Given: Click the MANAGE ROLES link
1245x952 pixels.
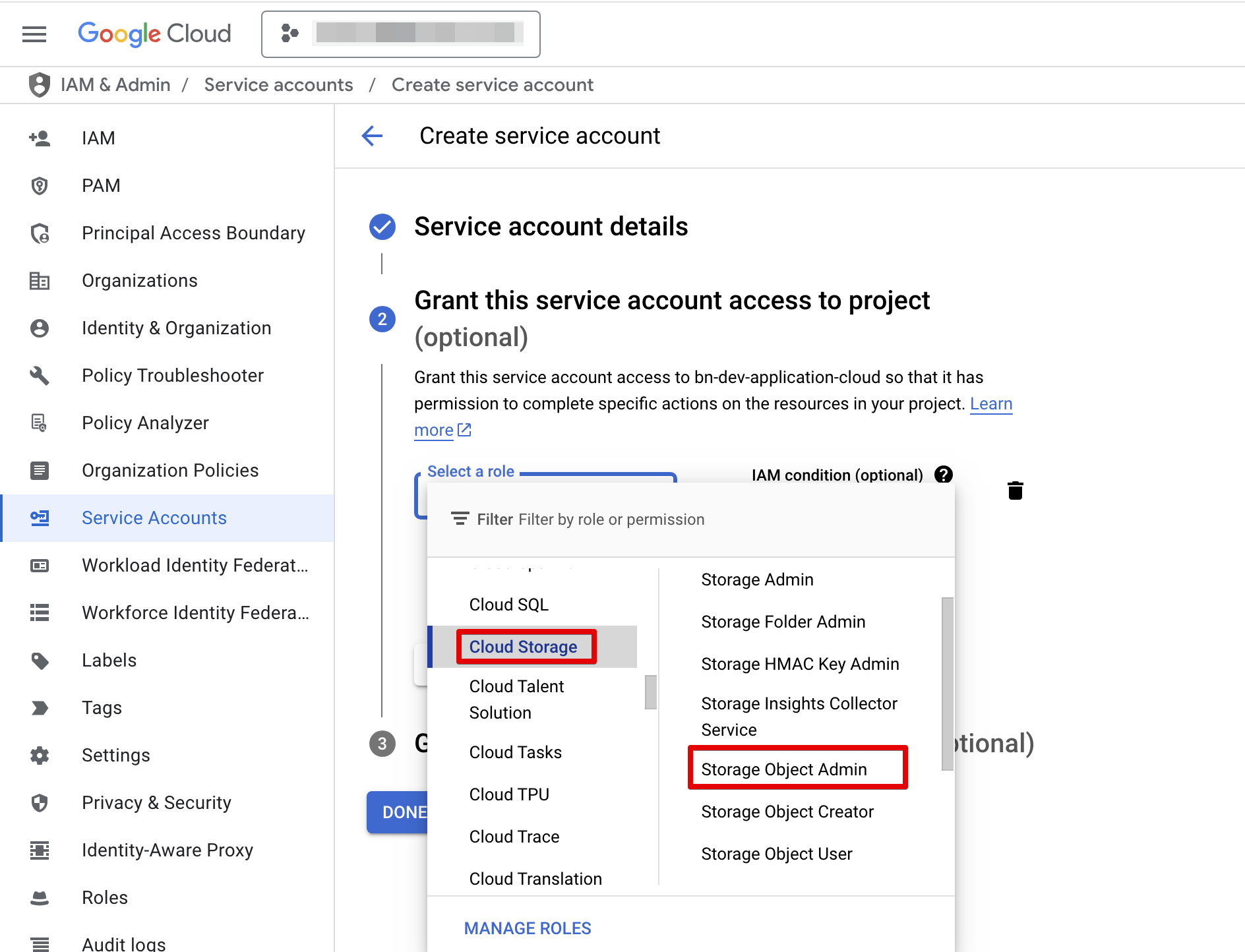Looking at the screenshot, I should coord(528,928).
